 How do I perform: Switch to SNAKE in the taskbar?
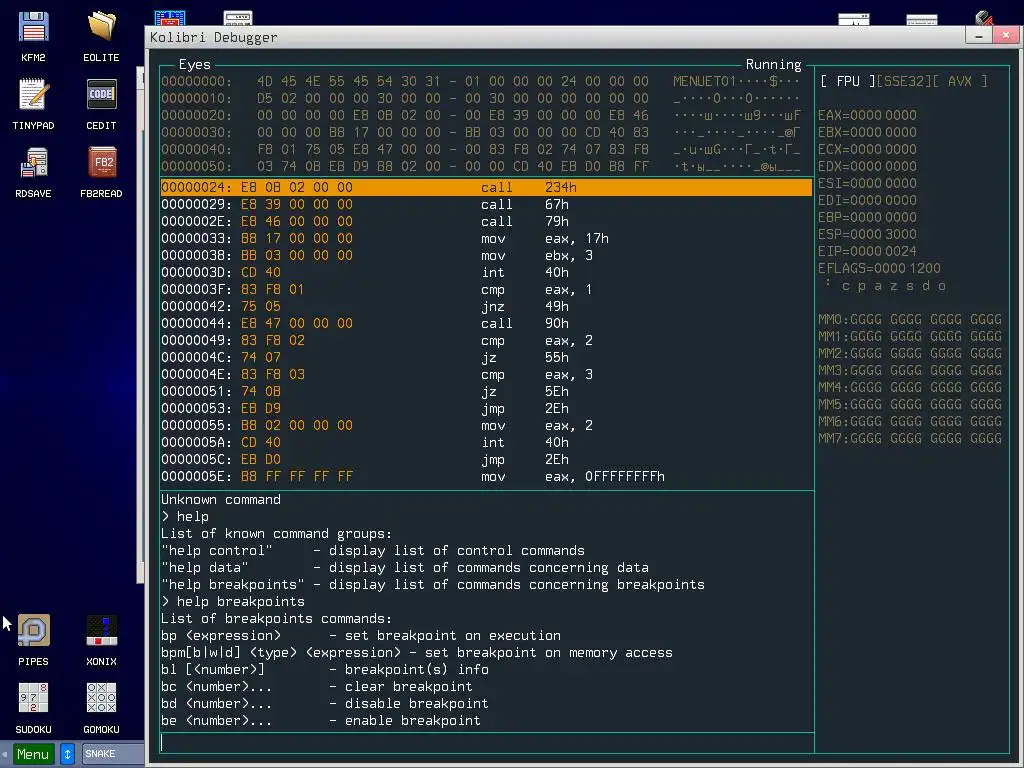point(112,754)
